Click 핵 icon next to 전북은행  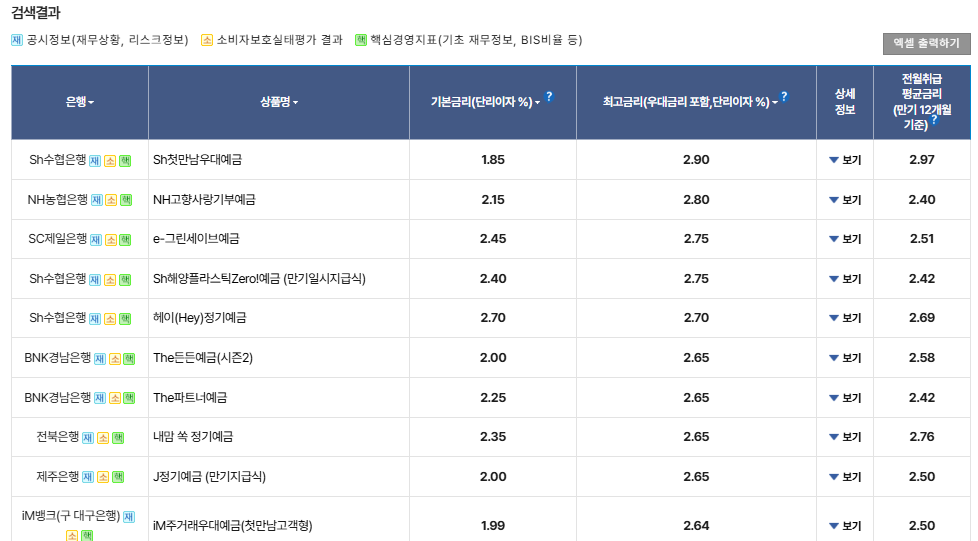(118, 438)
